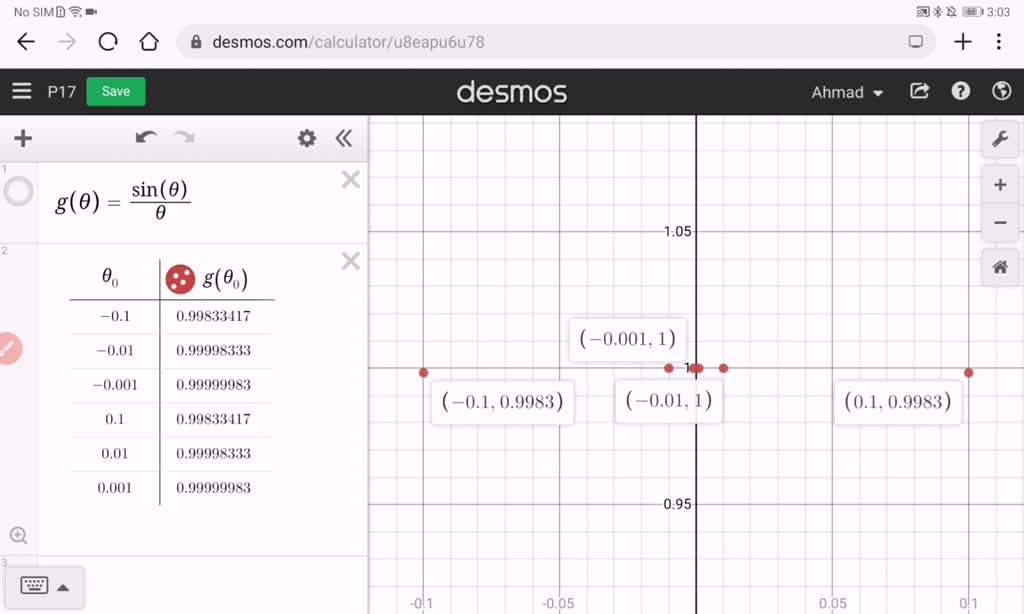Share the graph
This screenshot has height=614, width=1024.
click(x=920, y=91)
